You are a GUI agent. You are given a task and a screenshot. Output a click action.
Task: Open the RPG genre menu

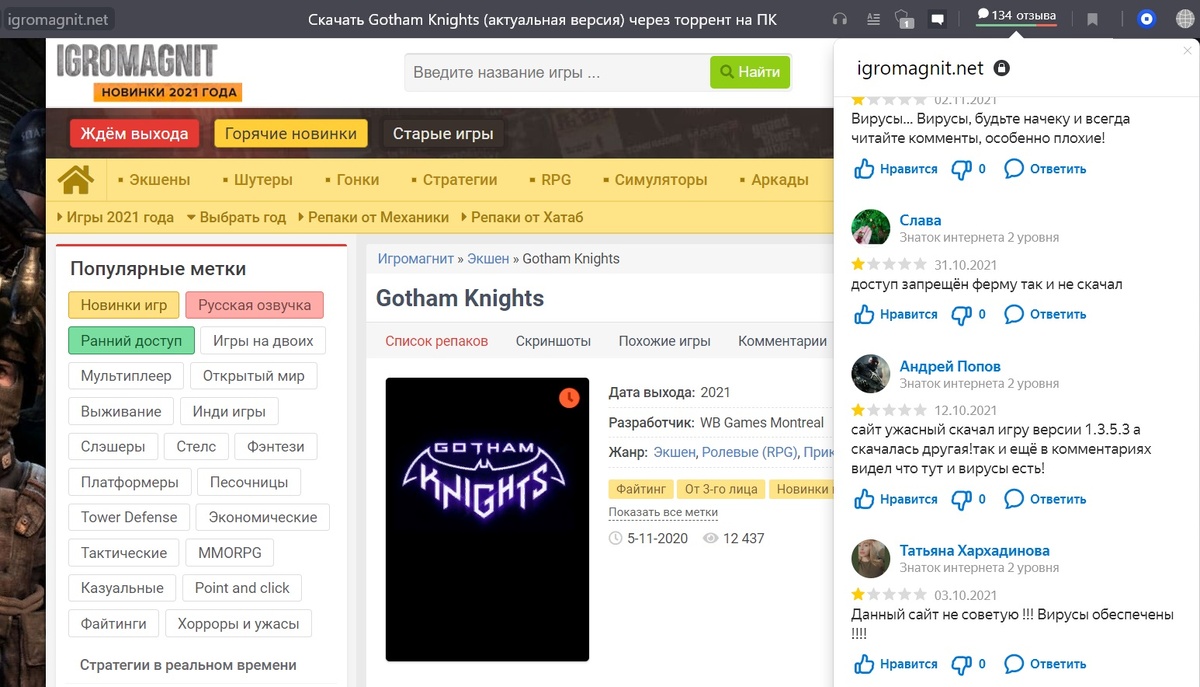click(x=550, y=180)
